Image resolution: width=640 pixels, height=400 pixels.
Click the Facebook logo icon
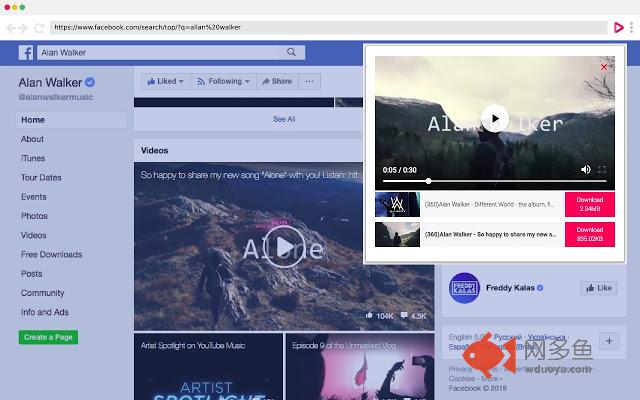[x=26, y=53]
